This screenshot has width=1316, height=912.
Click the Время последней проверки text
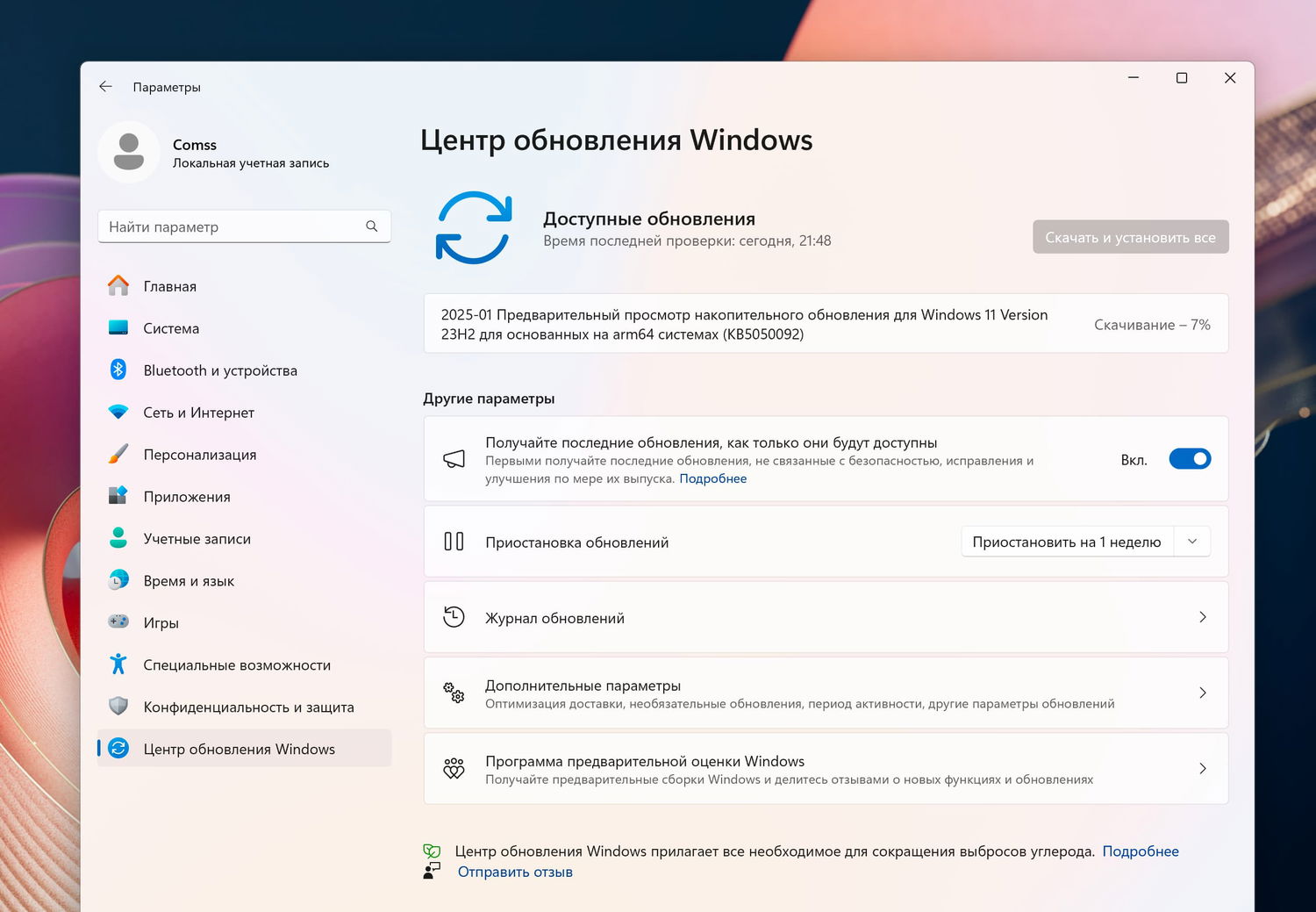pos(687,241)
